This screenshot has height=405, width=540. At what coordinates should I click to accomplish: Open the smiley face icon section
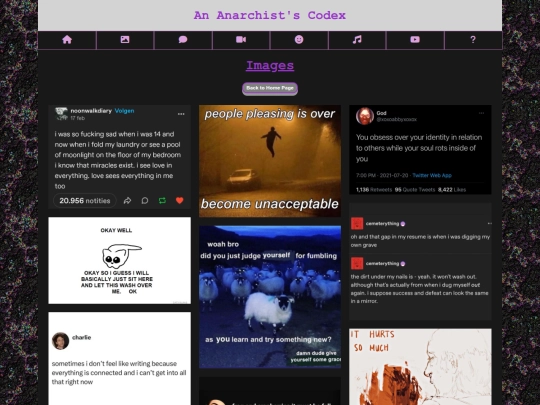click(299, 40)
